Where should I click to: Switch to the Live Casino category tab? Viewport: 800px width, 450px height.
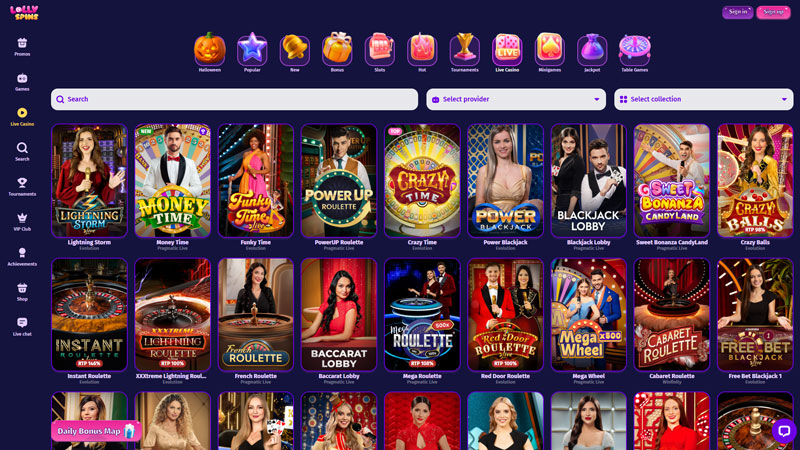[x=507, y=53]
